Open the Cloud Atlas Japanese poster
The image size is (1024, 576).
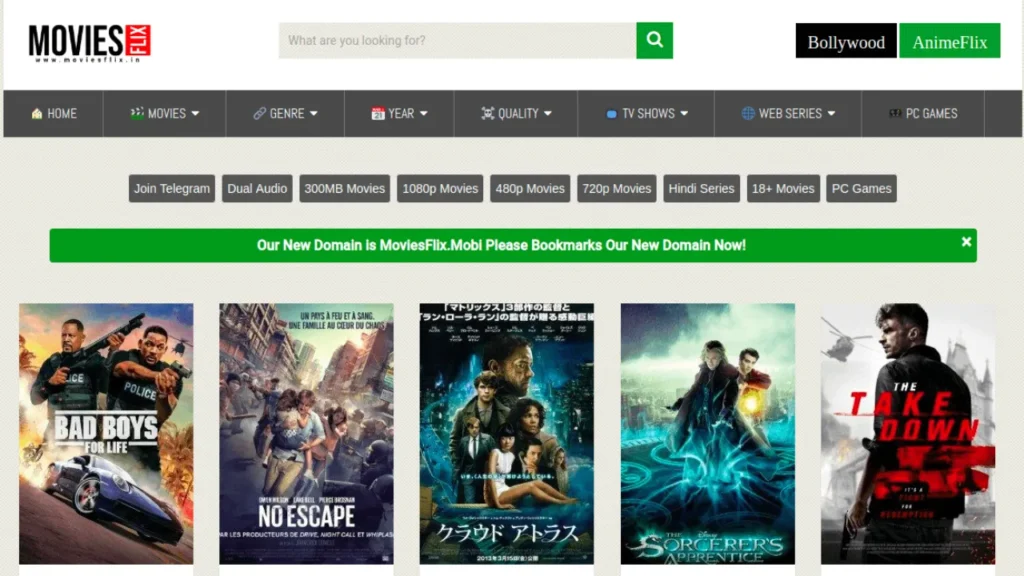click(507, 434)
